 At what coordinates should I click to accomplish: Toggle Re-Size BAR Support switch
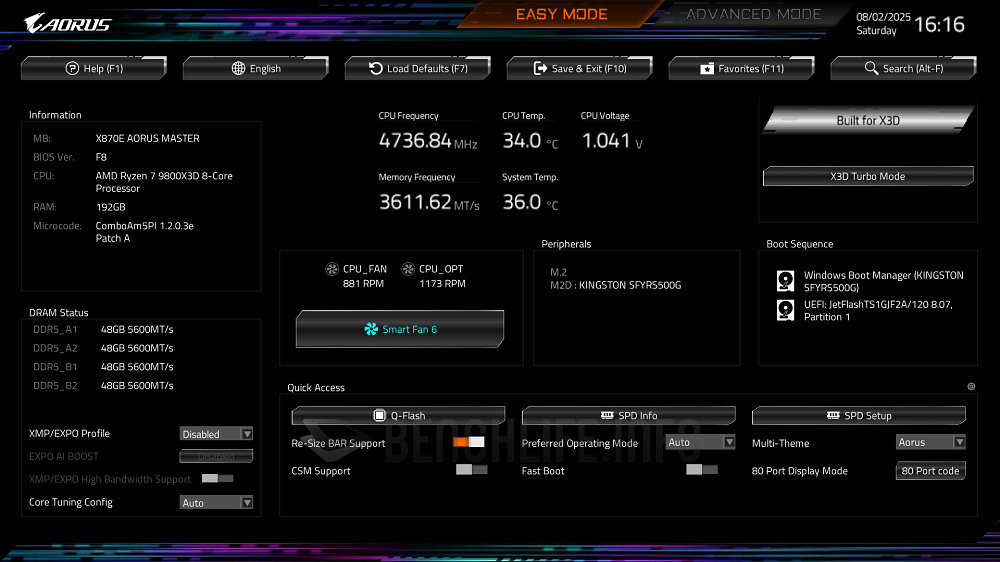469,441
